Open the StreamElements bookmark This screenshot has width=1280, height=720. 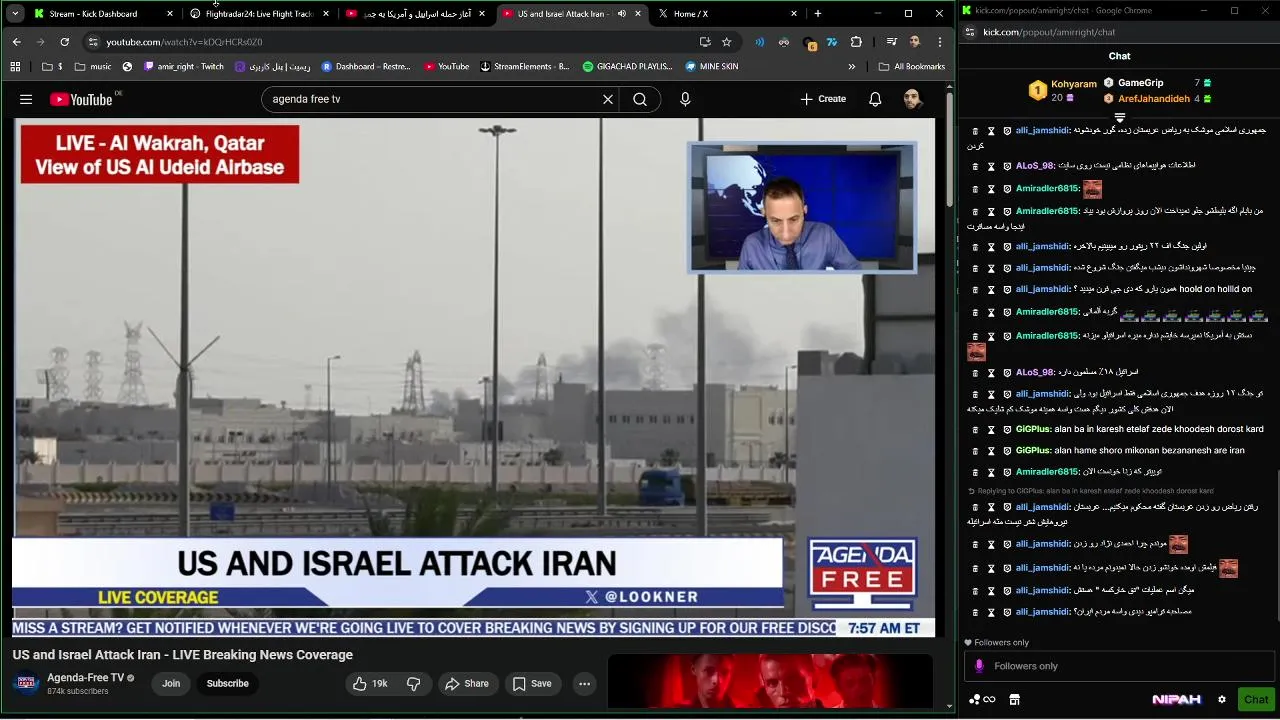[524, 67]
